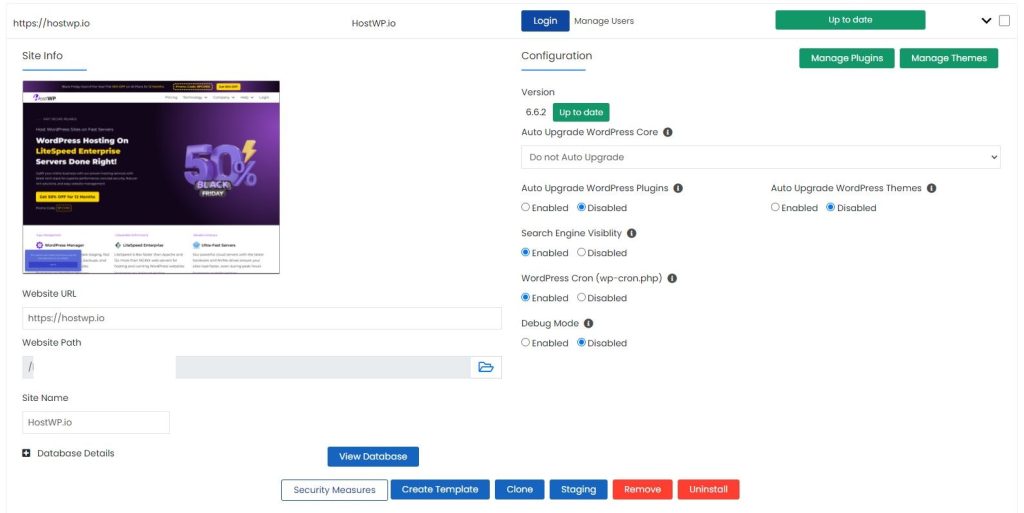Enable Auto Upgrade WordPress Plugins radio

(x=526, y=208)
